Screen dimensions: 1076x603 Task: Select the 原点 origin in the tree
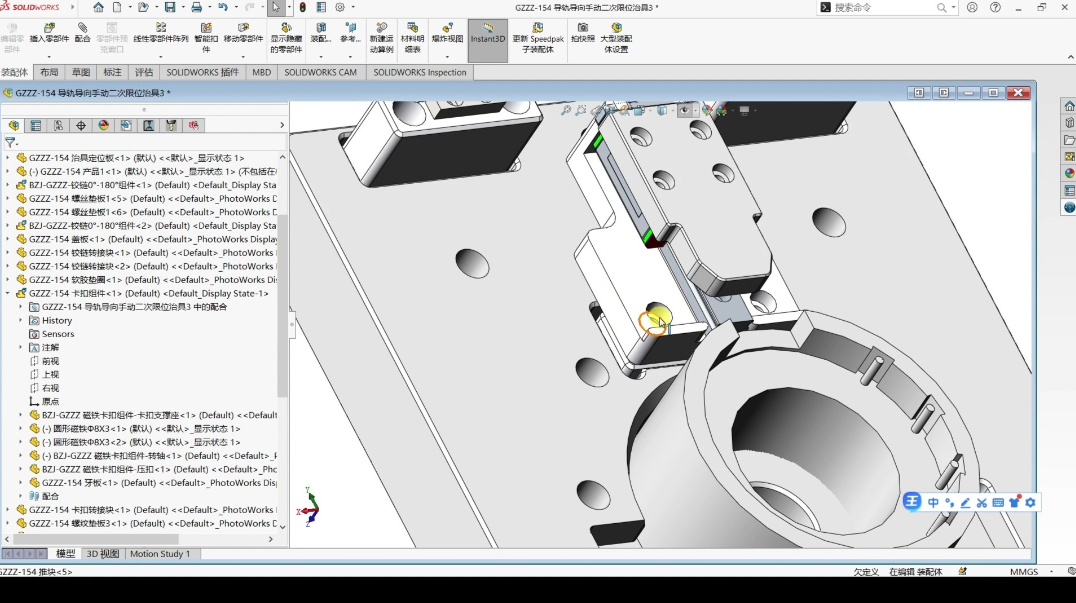tap(50, 401)
